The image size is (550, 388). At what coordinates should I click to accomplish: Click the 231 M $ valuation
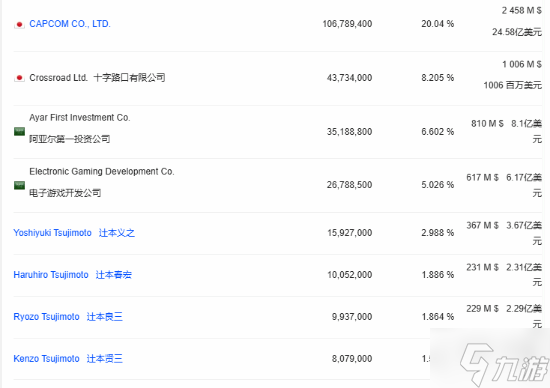482,267
